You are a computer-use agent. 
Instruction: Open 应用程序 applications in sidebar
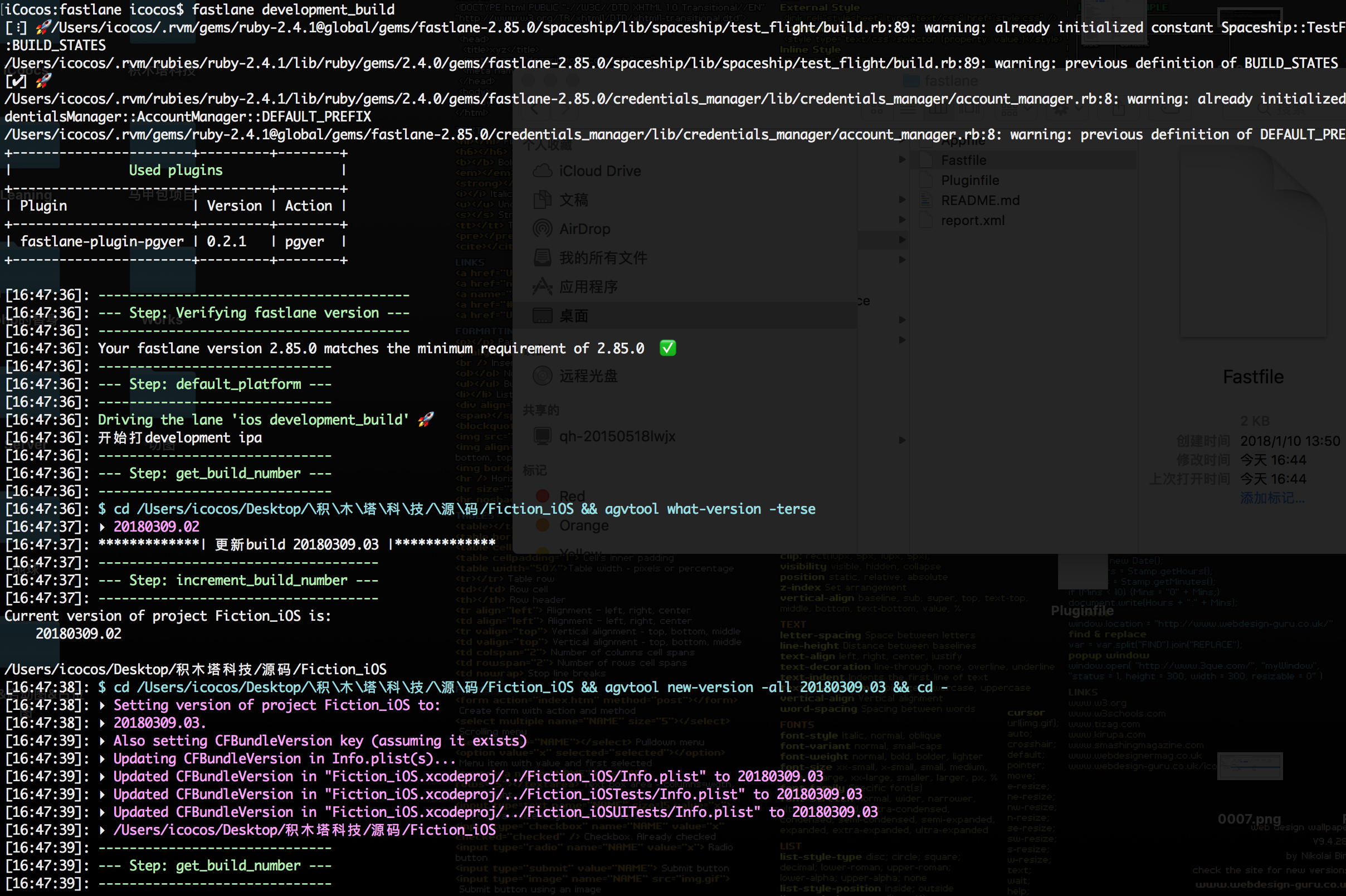[x=587, y=286]
